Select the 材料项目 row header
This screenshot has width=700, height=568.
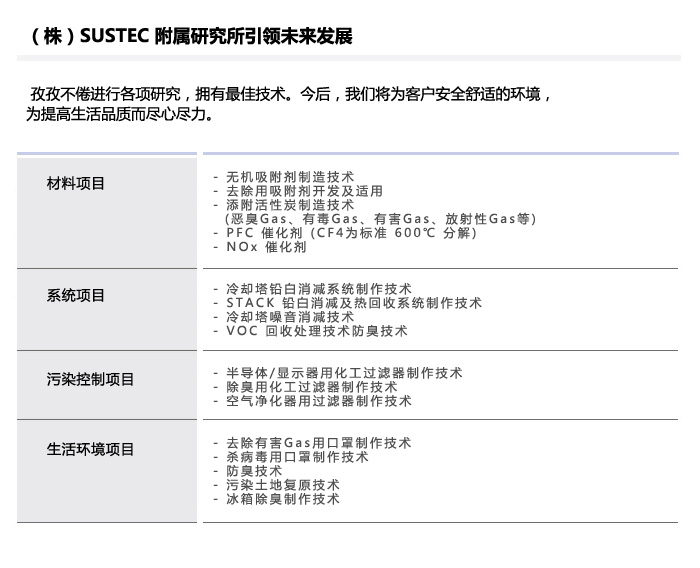pos(76,184)
